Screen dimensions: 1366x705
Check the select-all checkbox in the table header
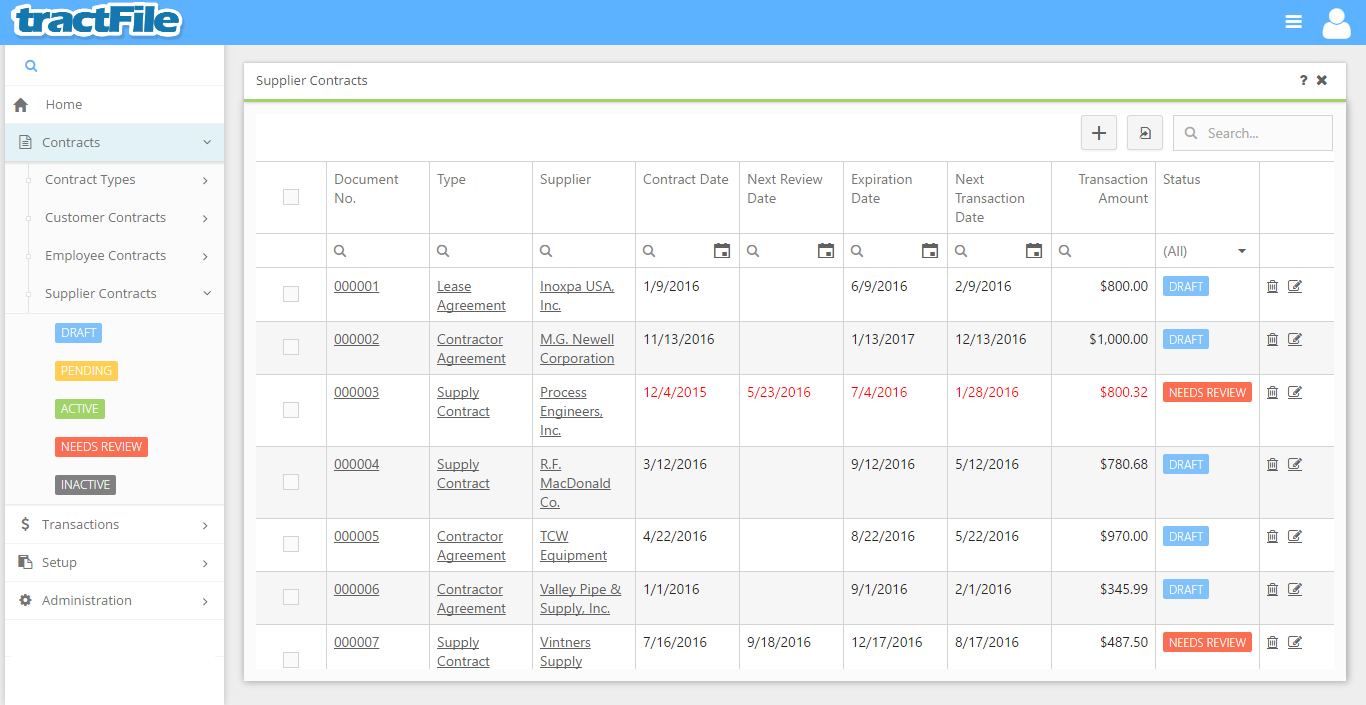(x=291, y=197)
